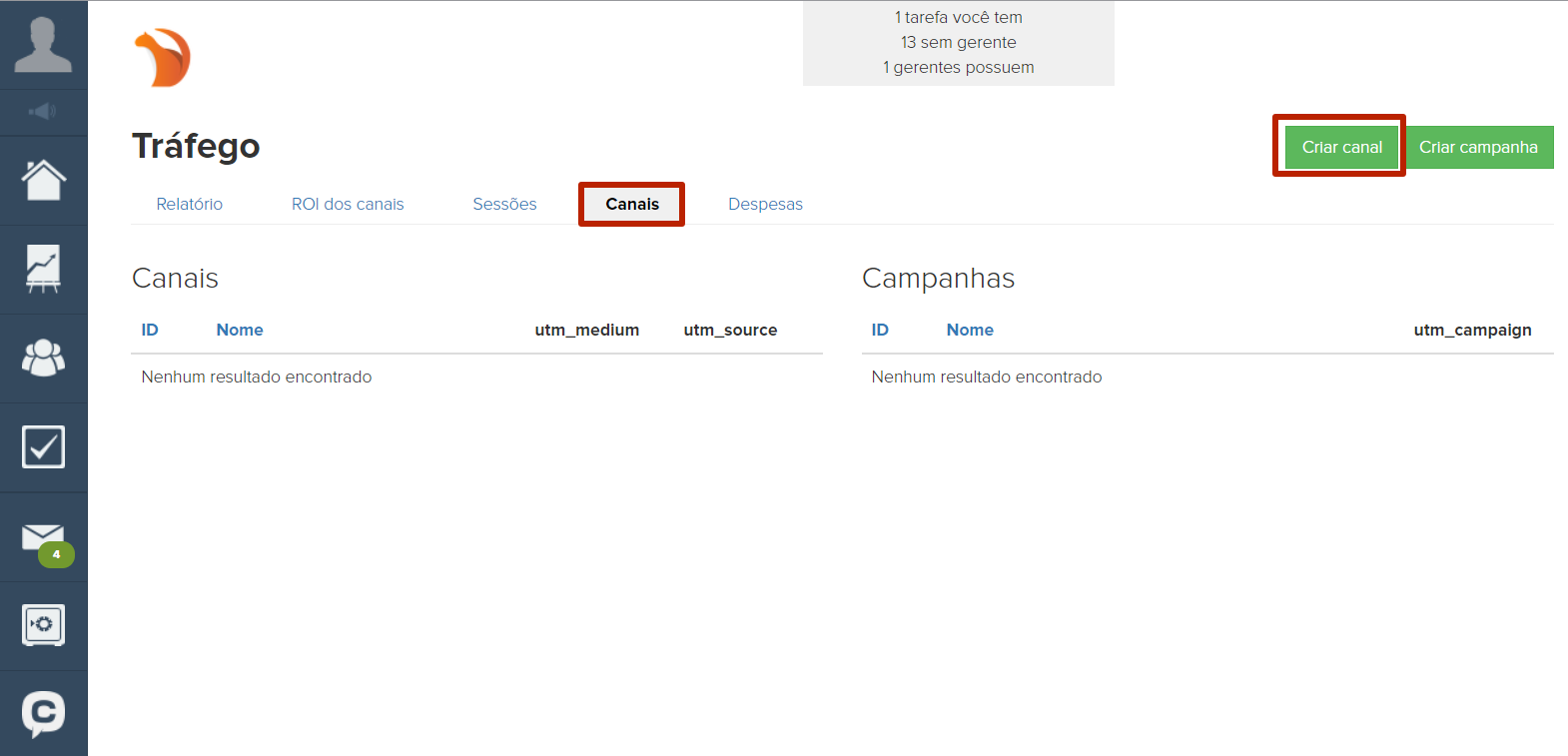Click the tasks summary notification box
Screen dimensions: 1568x756
(x=958, y=43)
